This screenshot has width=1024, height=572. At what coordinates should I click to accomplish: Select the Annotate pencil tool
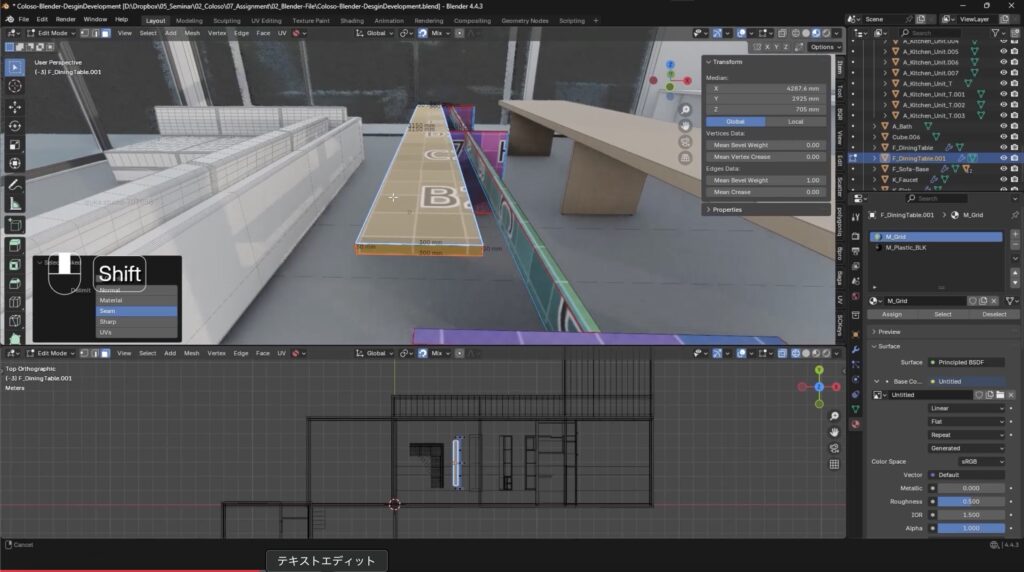pyautogui.click(x=15, y=185)
